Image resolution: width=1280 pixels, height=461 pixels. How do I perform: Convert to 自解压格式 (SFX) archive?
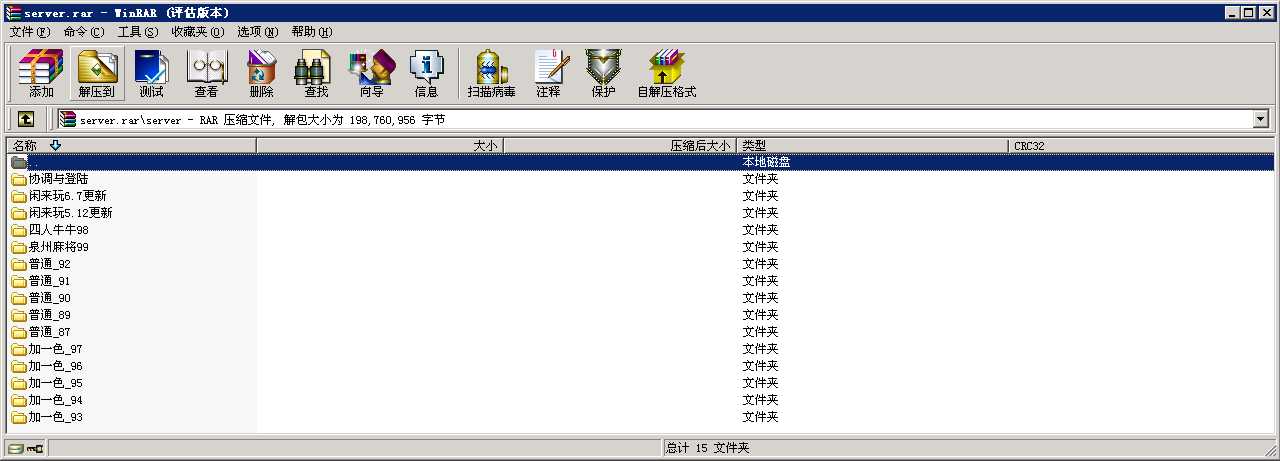tap(667, 74)
